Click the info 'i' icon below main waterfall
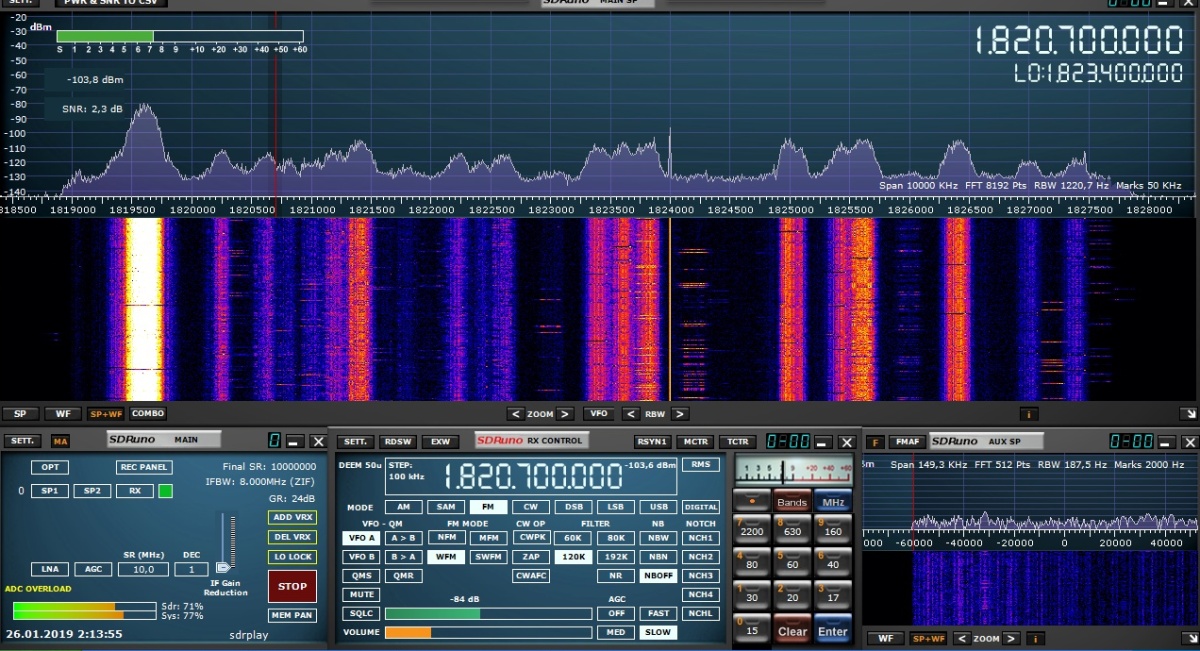This screenshot has height=651, width=1200. (x=1029, y=414)
